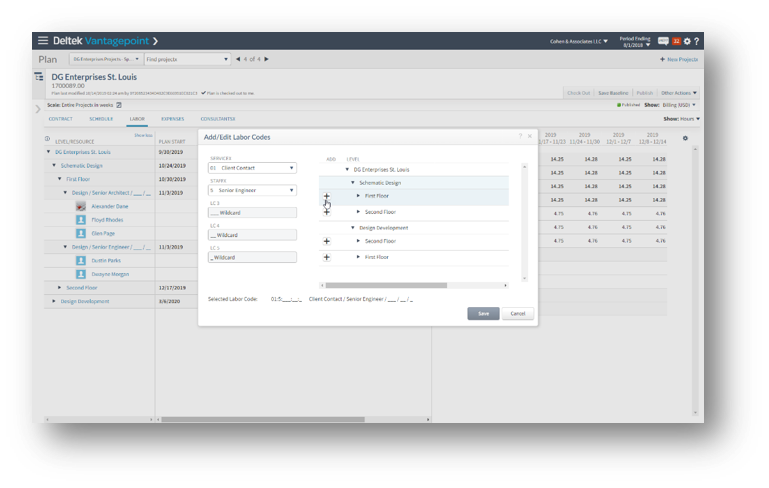The image size is (769, 488).
Task: Open the orange 32 notifications badge
Action: coord(676,41)
